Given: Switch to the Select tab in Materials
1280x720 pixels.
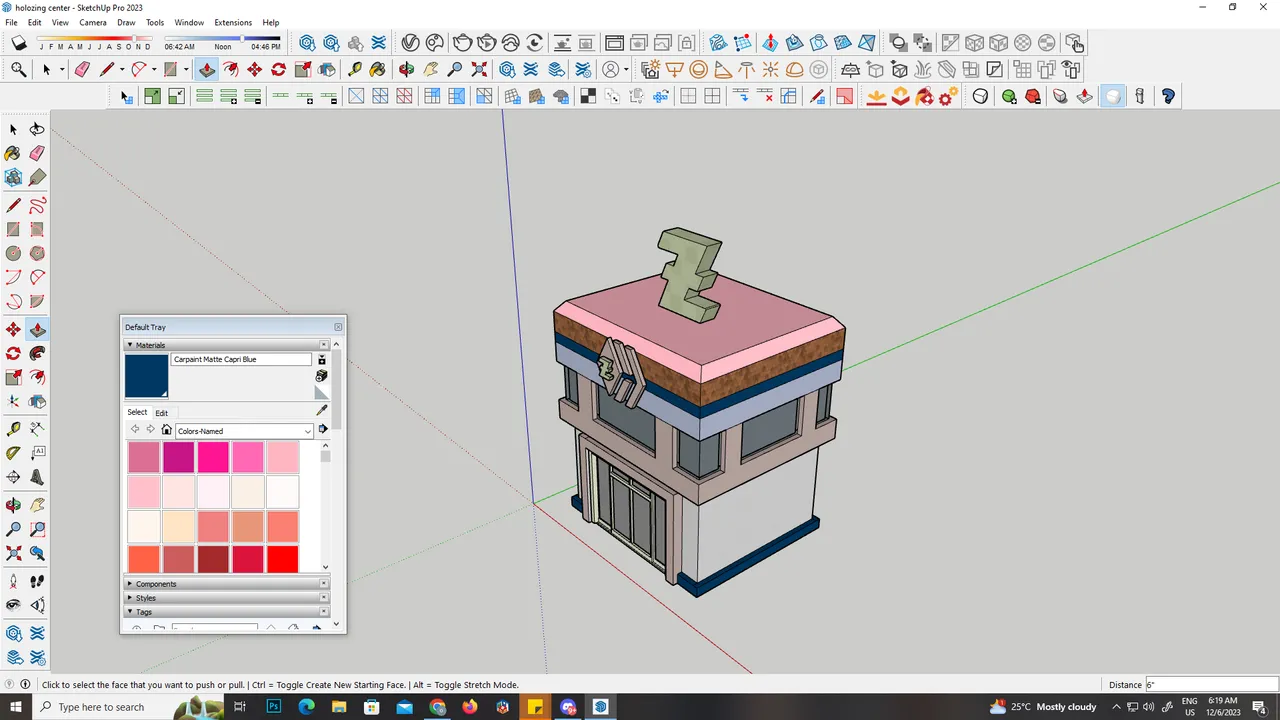Looking at the screenshot, I should tap(137, 412).
